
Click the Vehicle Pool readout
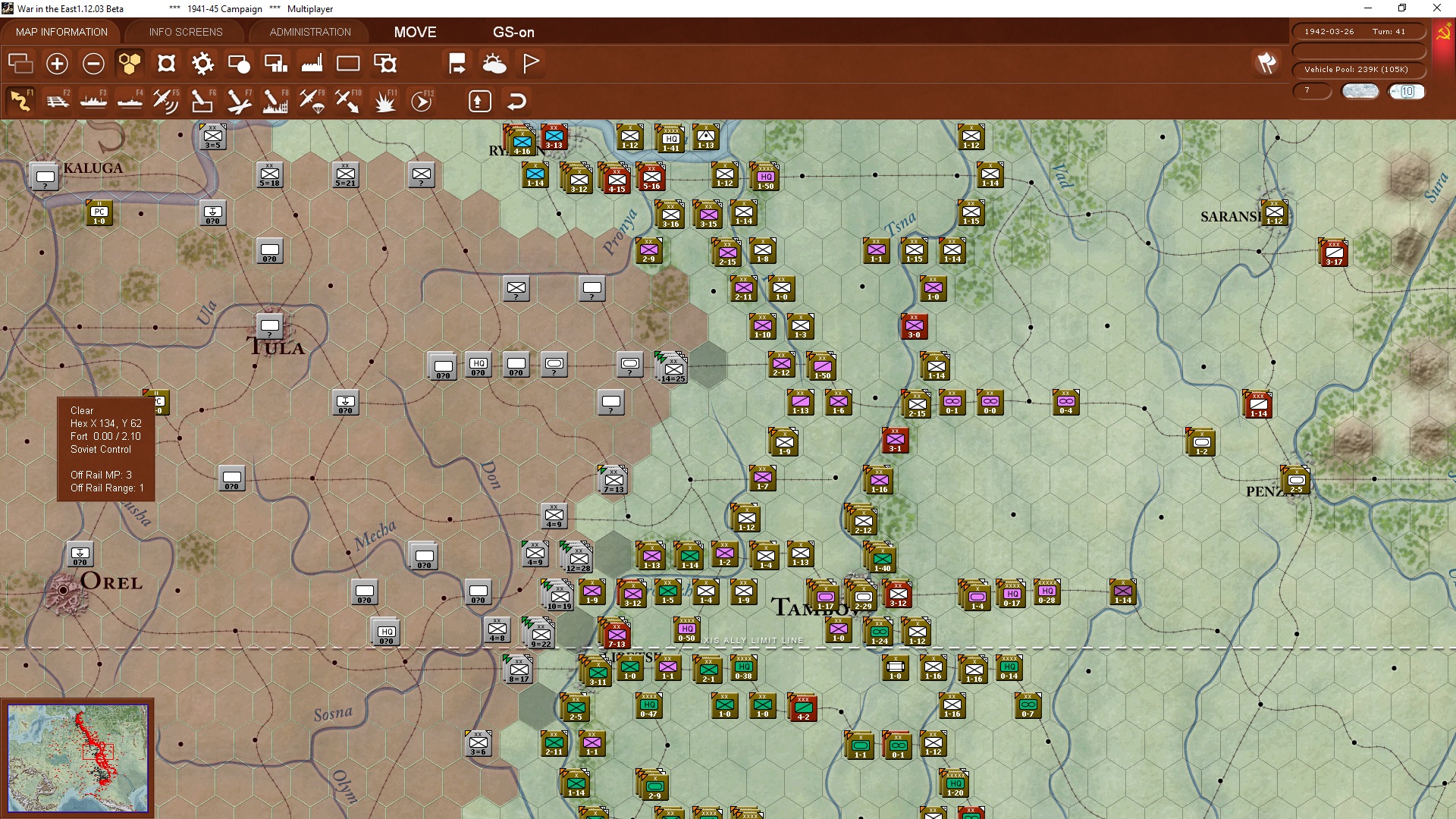point(1357,69)
